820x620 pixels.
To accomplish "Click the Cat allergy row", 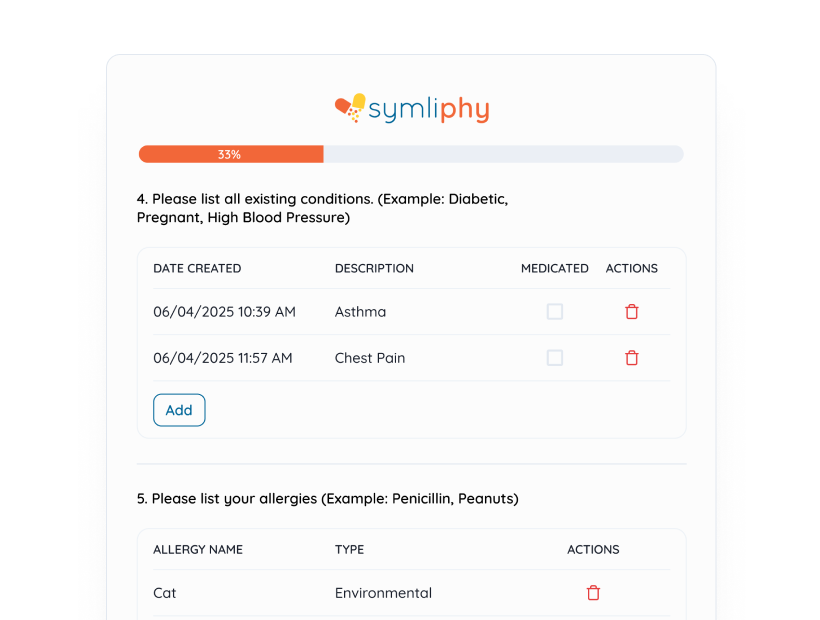I will click(164, 592).
